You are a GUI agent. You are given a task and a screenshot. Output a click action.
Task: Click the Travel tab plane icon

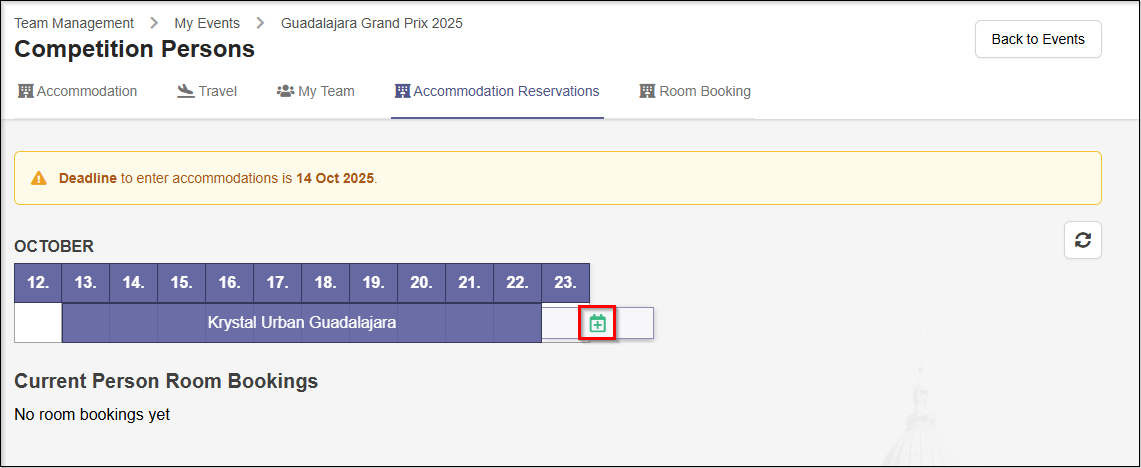point(185,91)
